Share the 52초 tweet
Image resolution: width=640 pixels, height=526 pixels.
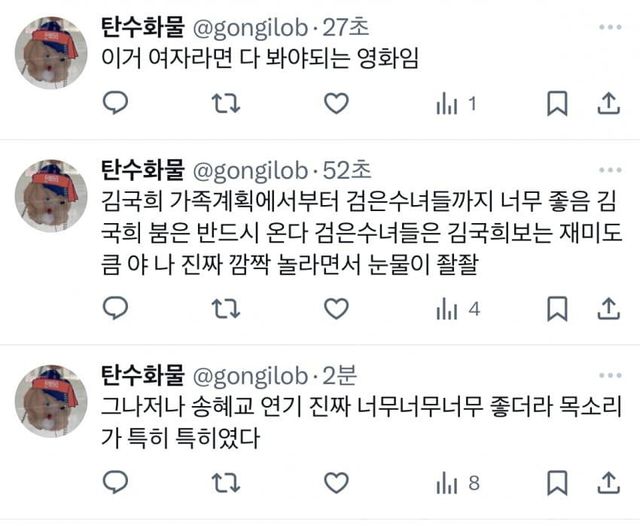609,308
